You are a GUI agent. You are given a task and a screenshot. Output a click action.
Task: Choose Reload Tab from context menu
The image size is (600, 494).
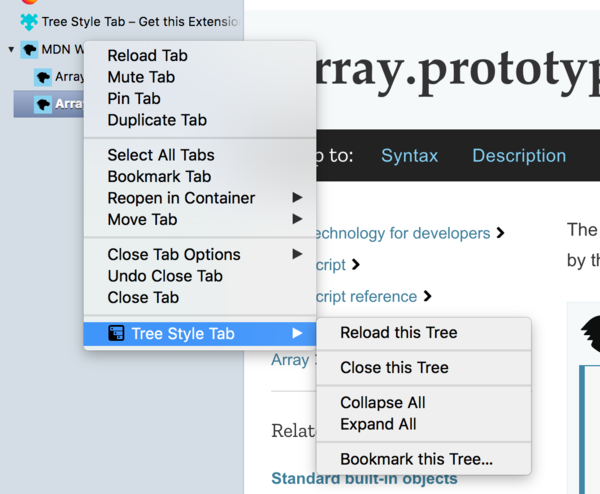pyautogui.click(x=147, y=56)
